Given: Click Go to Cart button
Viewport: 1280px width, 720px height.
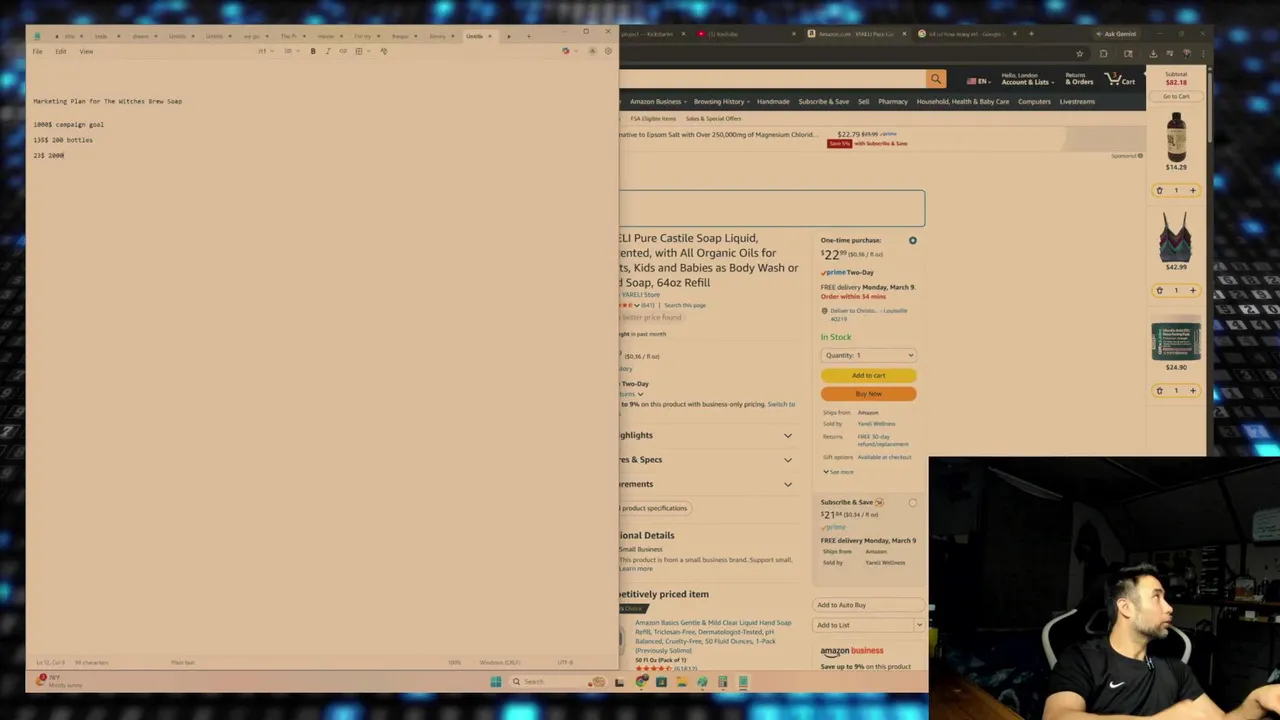Looking at the screenshot, I should (1176, 96).
